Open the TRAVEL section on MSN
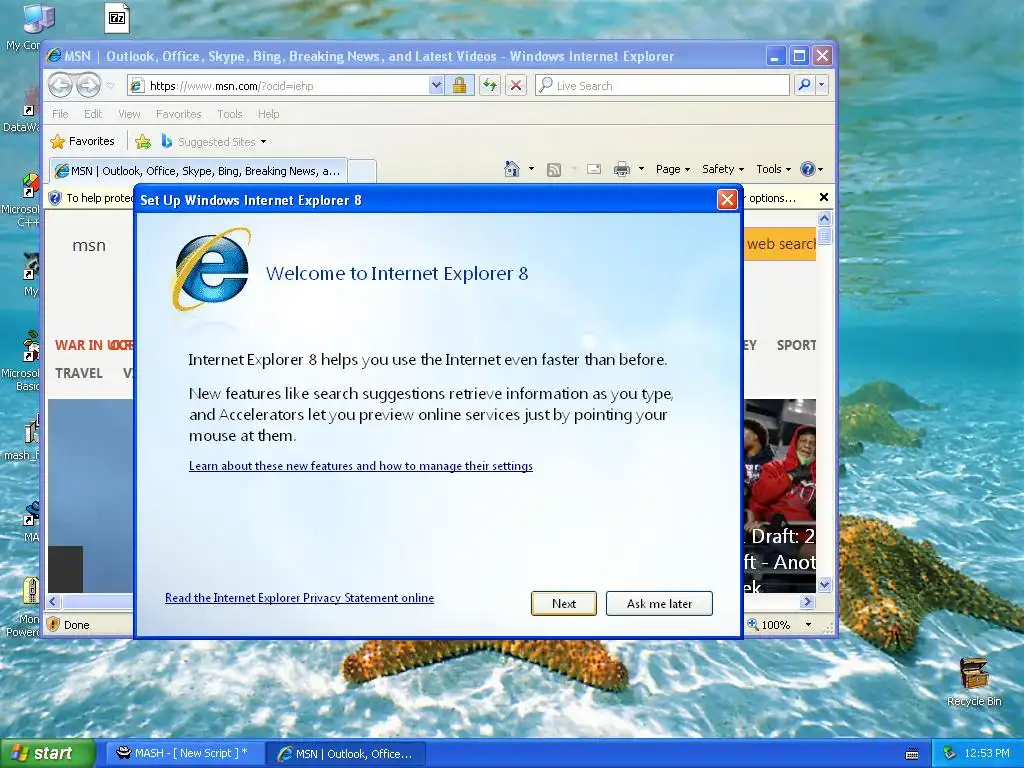The width and height of the screenshot is (1024, 768). pyautogui.click(x=79, y=373)
